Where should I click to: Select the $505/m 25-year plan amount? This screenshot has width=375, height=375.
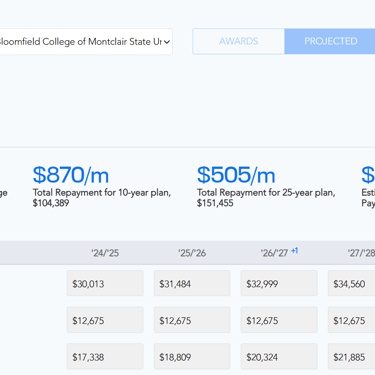pyautogui.click(x=236, y=175)
